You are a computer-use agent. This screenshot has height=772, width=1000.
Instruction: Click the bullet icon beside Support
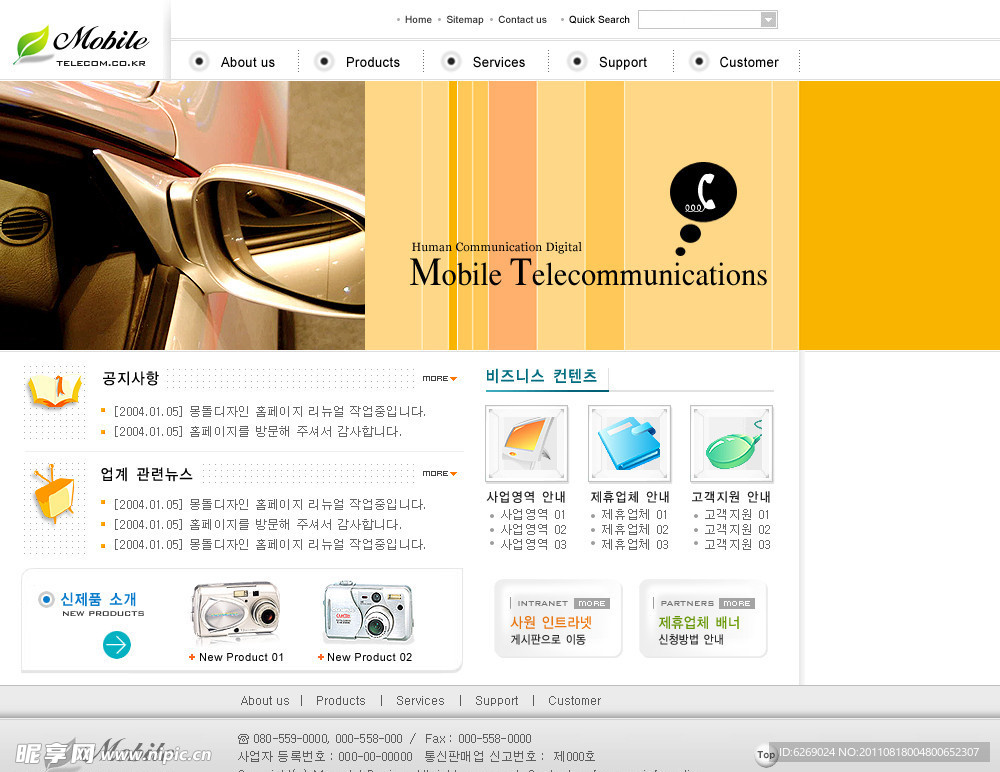577,61
